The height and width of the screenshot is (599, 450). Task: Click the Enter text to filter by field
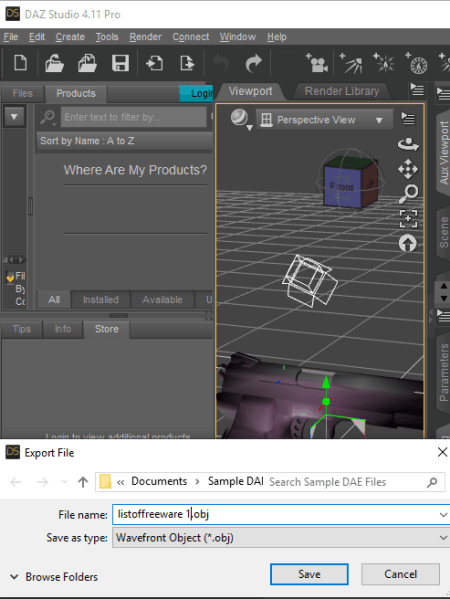click(x=134, y=117)
